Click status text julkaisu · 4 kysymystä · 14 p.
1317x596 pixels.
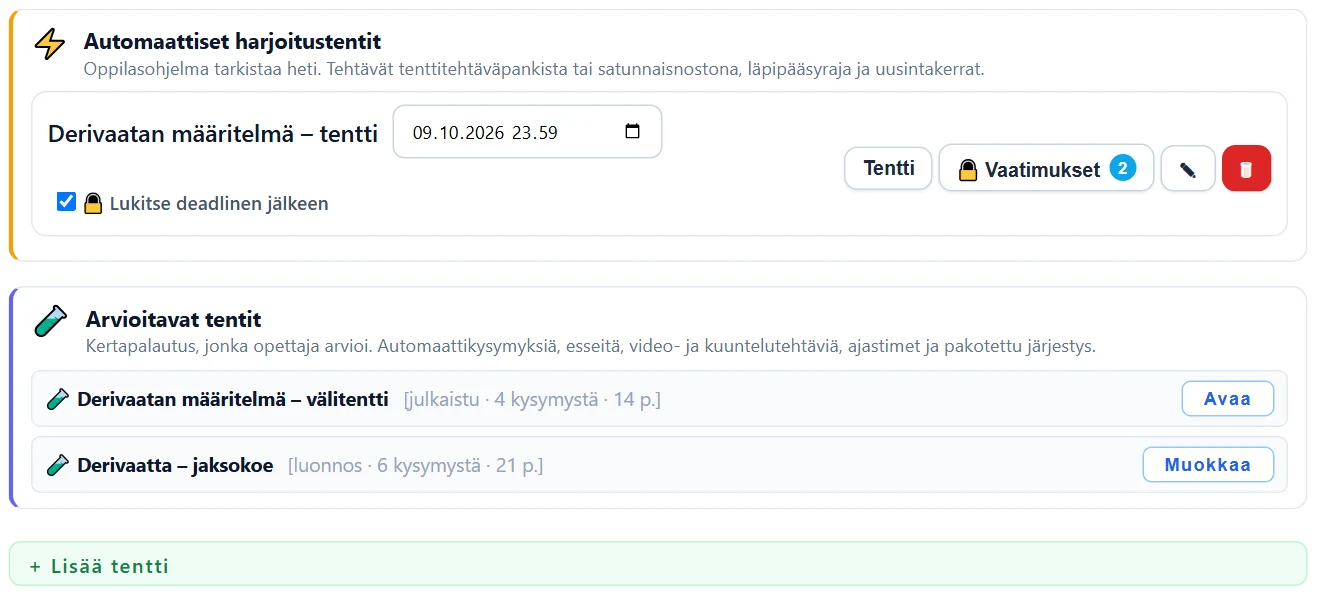click(533, 400)
